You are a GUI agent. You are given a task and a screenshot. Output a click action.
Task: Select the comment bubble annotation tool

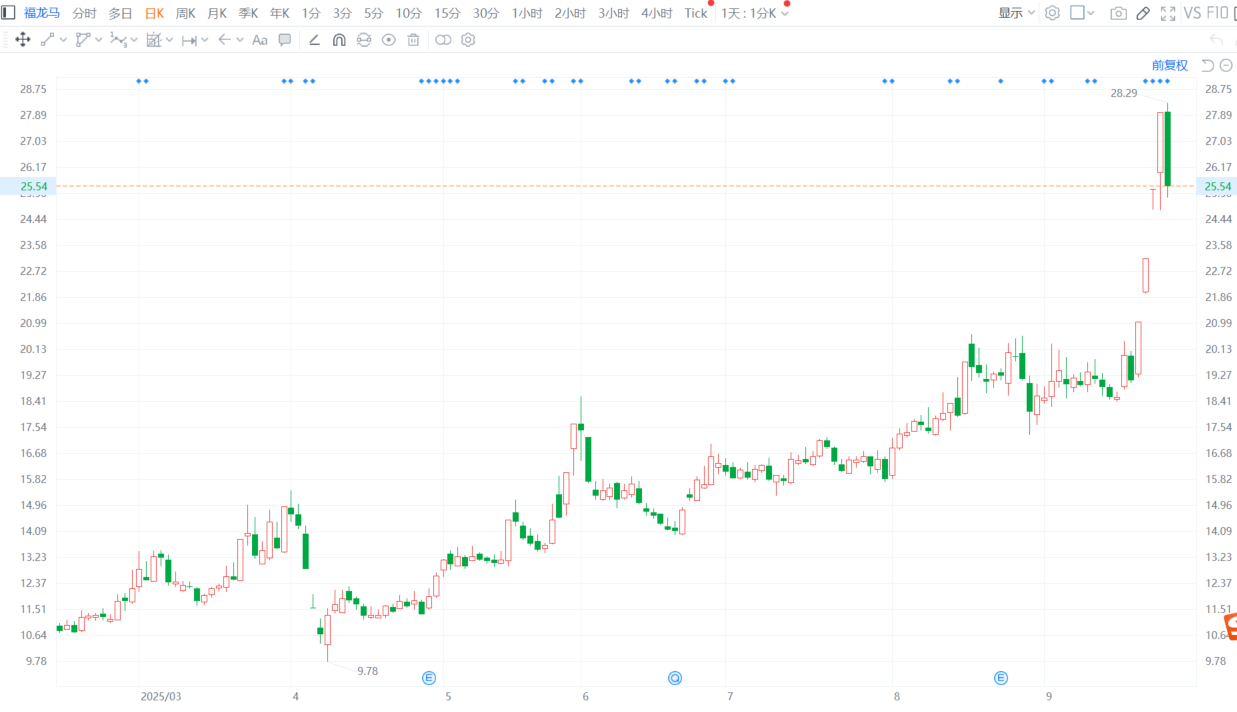click(285, 40)
